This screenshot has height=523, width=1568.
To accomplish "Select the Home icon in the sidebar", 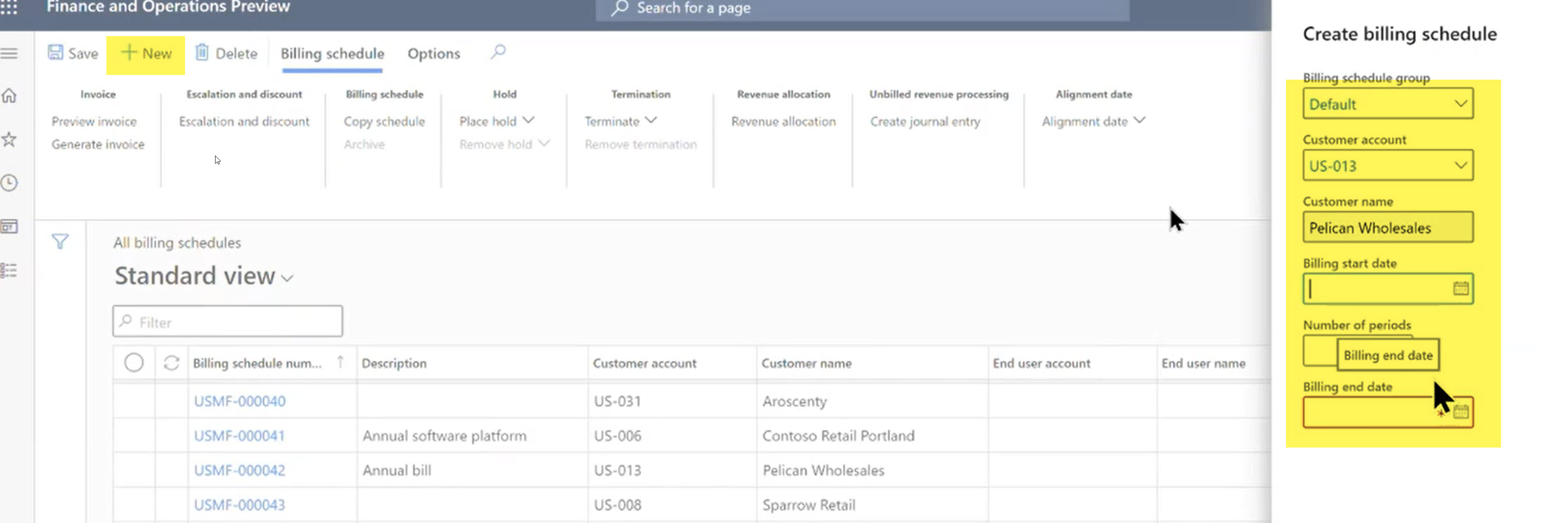I will click(x=9, y=96).
